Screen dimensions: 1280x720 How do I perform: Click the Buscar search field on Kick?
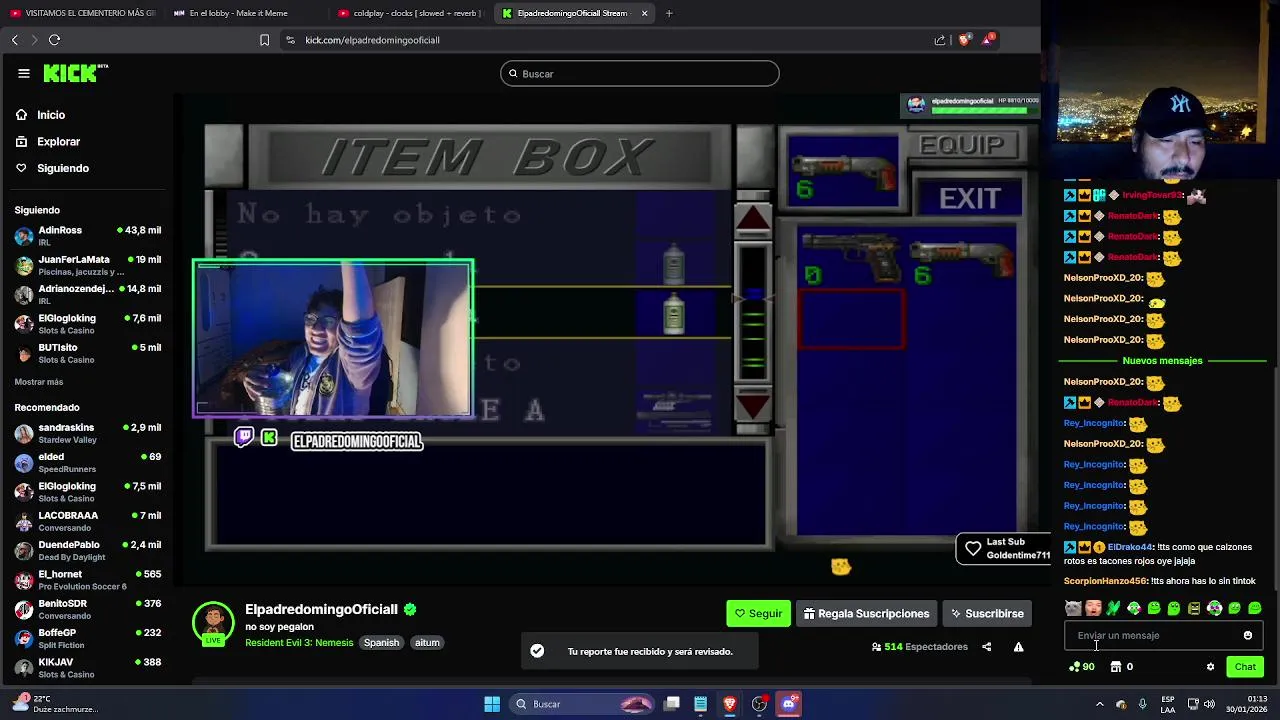point(639,74)
